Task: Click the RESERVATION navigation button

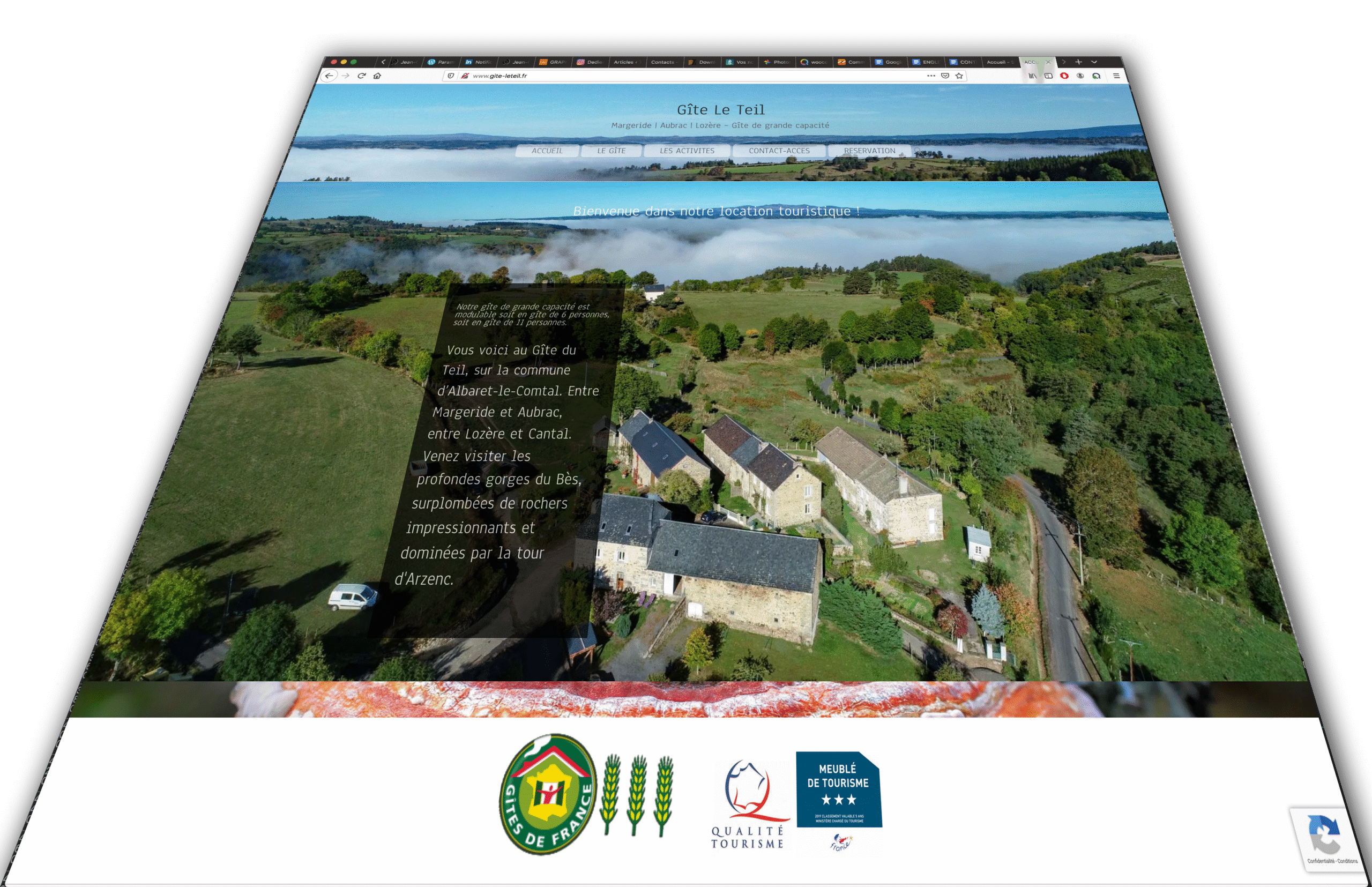Action: pos(869,151)
